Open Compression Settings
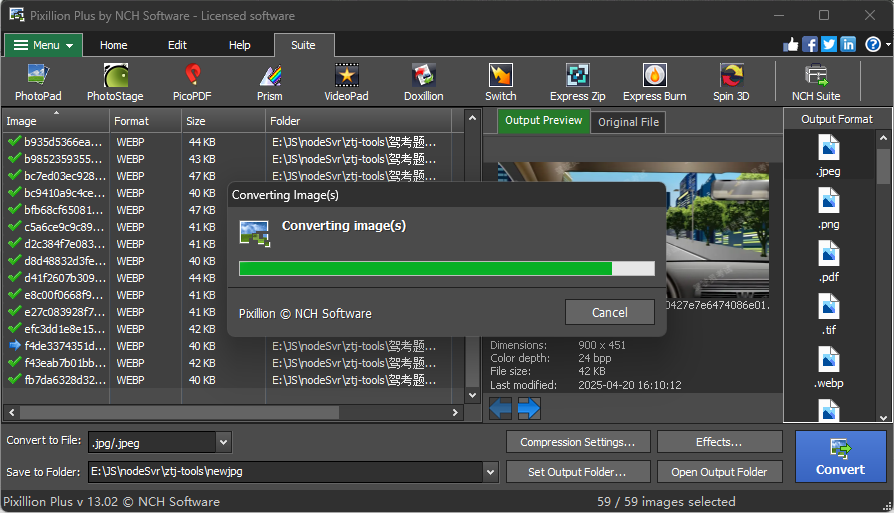894x513 pixels. tap(578, 442)
